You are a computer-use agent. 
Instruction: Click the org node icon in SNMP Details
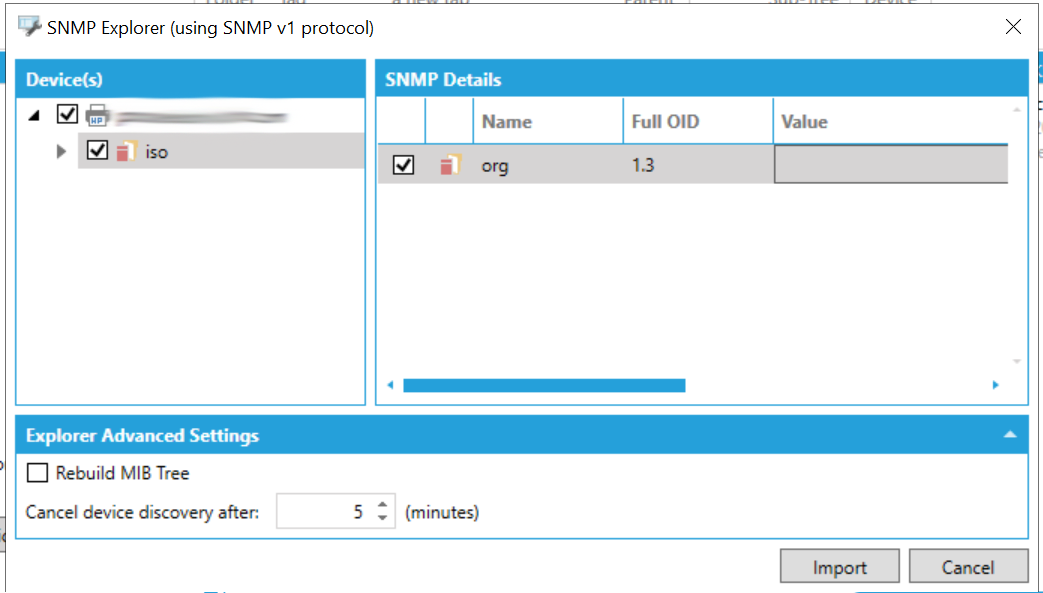(450, 166)
